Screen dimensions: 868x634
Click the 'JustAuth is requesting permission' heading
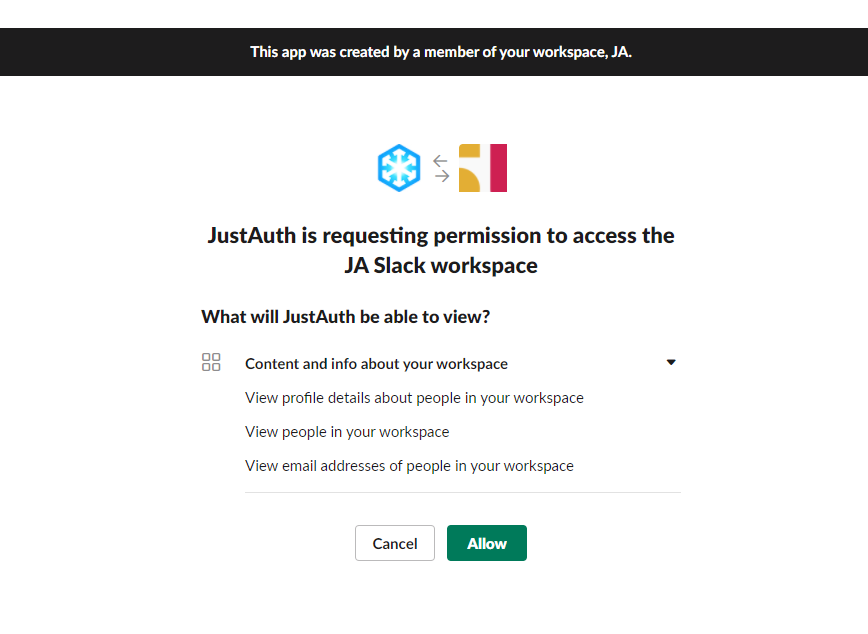click(441, 250)
